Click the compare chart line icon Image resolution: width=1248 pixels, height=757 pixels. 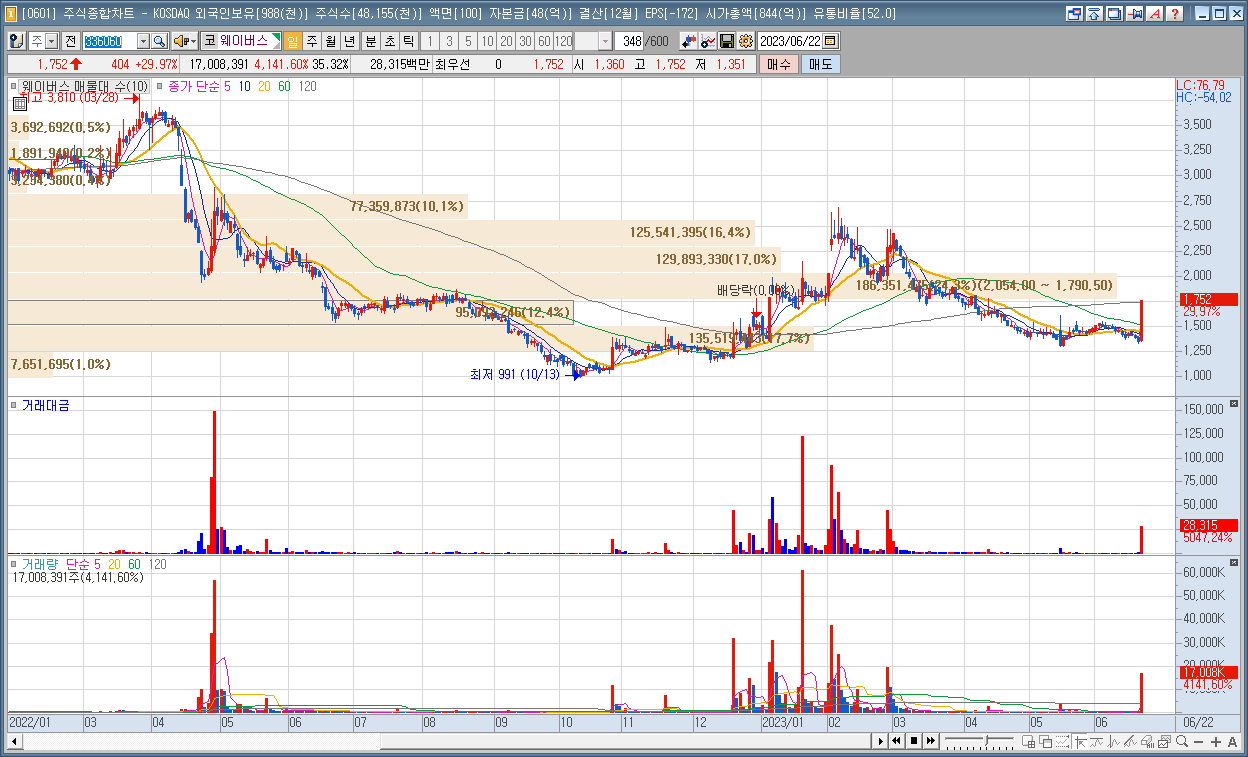(708, 41)
